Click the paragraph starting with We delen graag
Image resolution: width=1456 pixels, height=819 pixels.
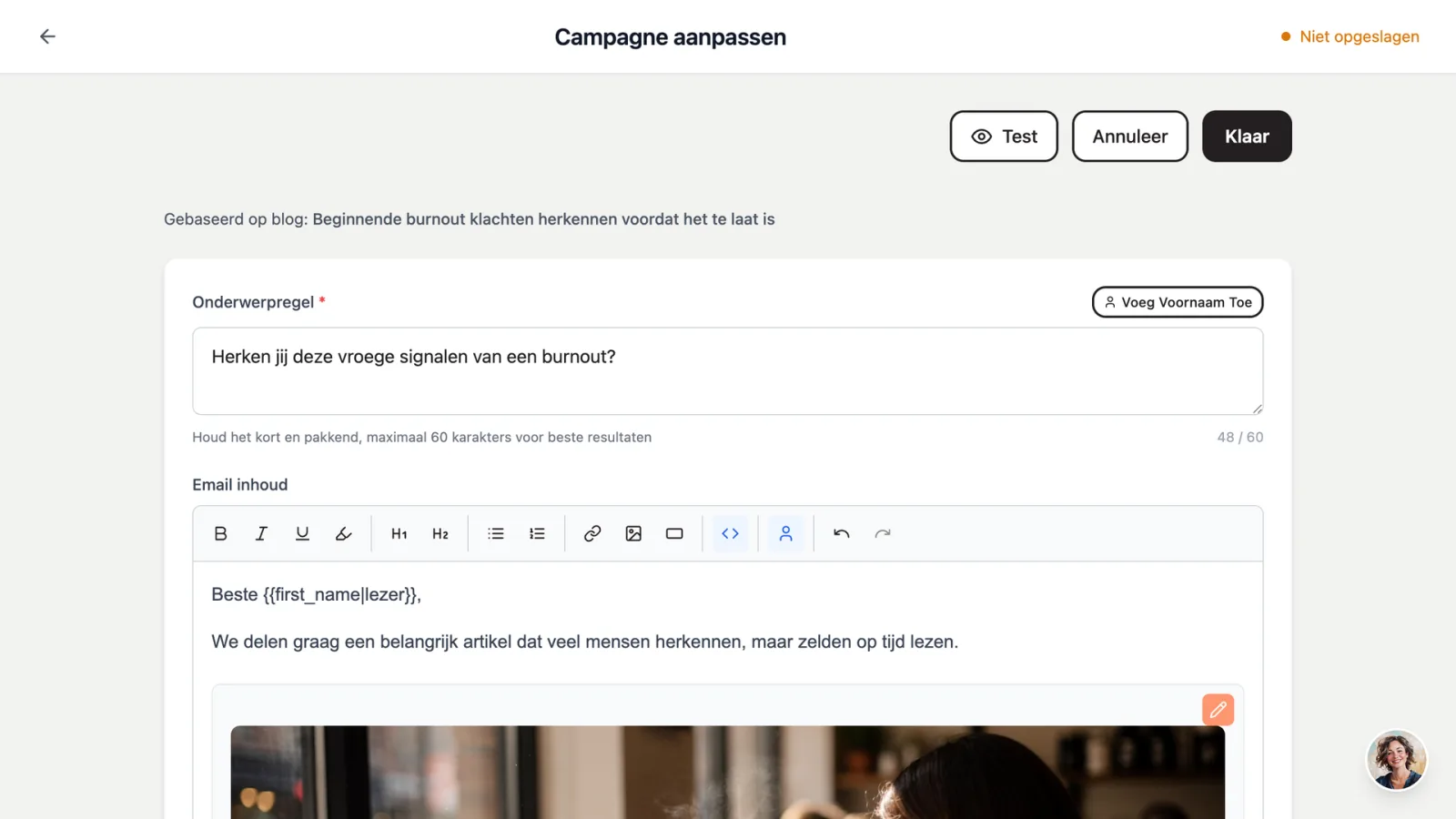(x=584, y=642)
